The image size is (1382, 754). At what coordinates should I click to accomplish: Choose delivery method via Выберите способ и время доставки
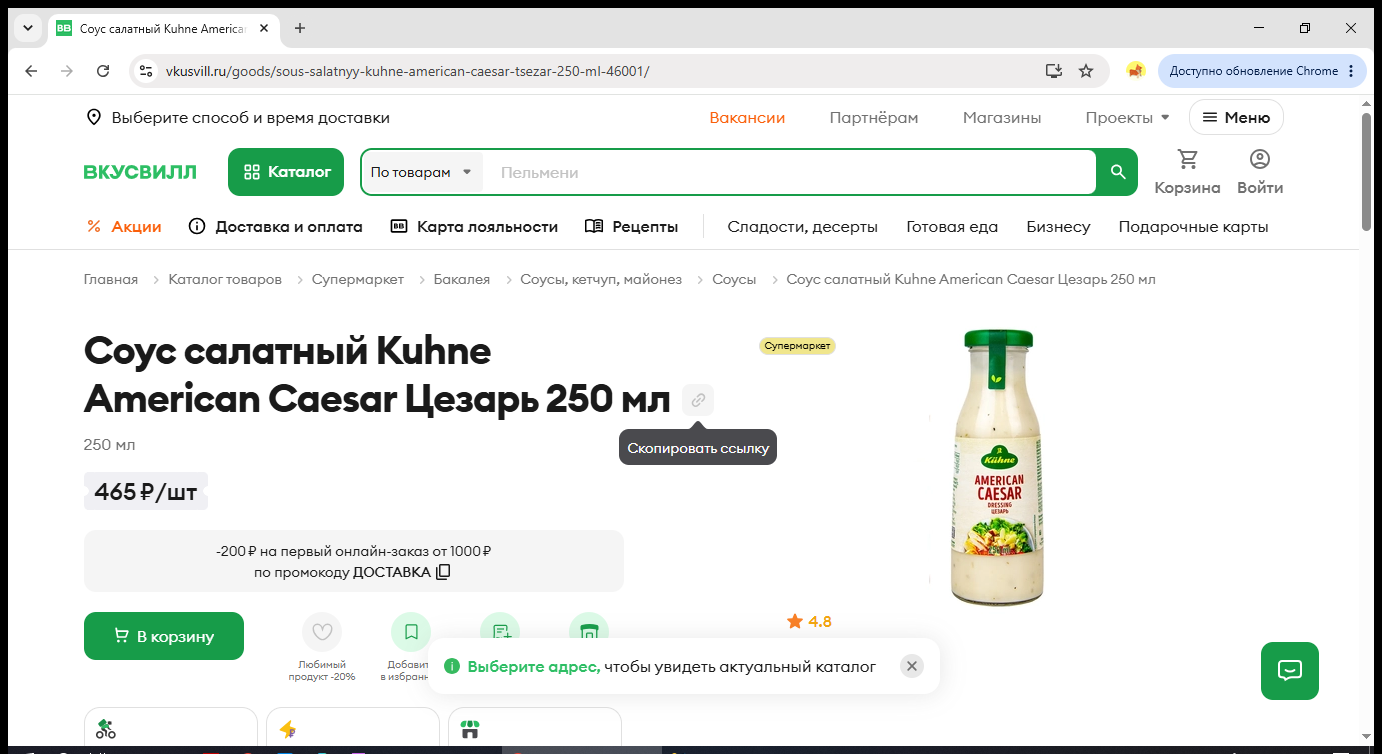pyautogui.click(x=238, y=118)
